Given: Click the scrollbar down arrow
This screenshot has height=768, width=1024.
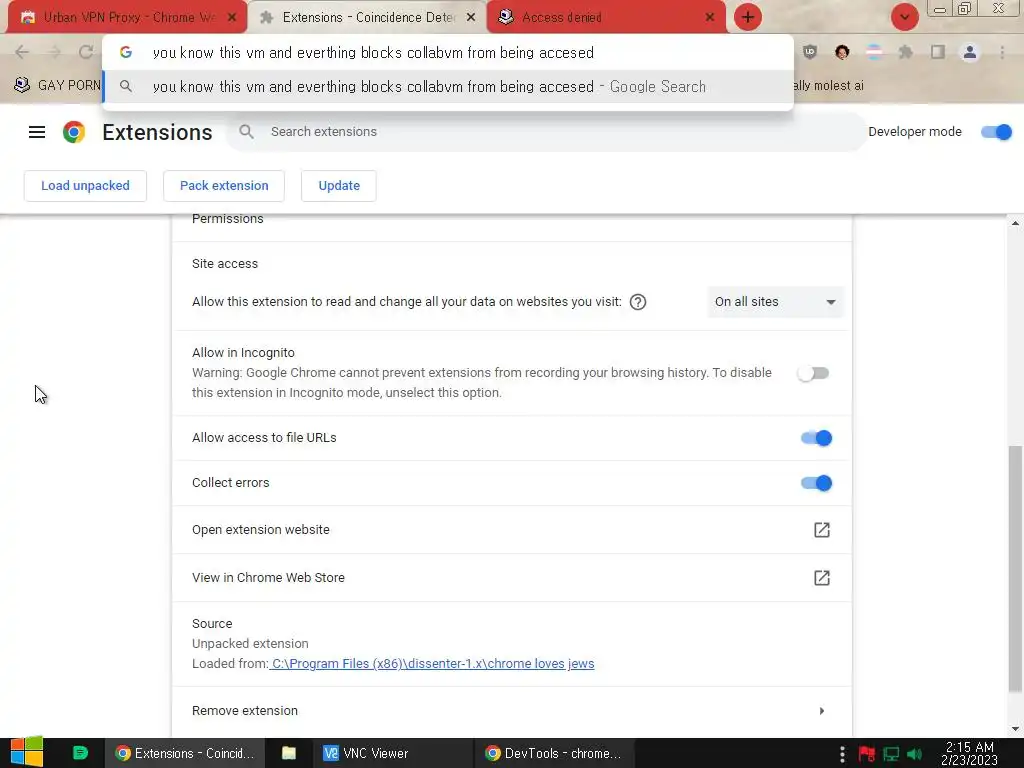Looking at the screenshot, I should (1015, 729).
